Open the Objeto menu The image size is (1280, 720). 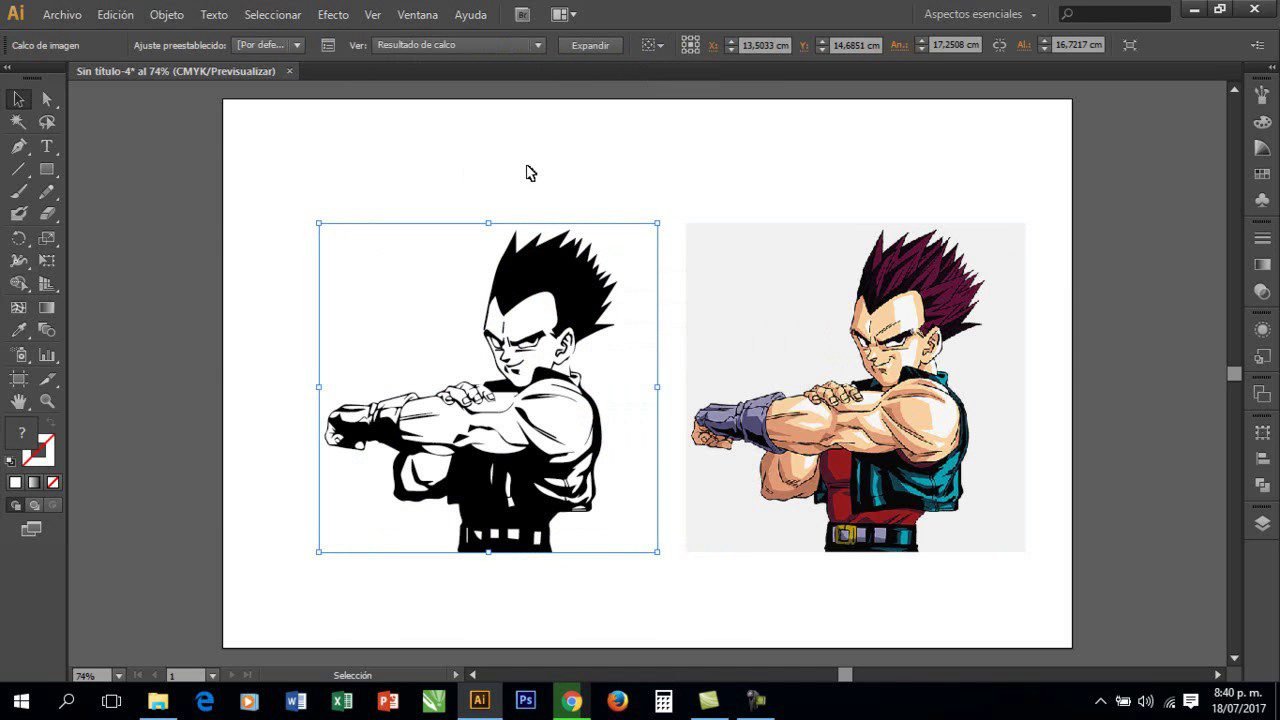point(167,15)
